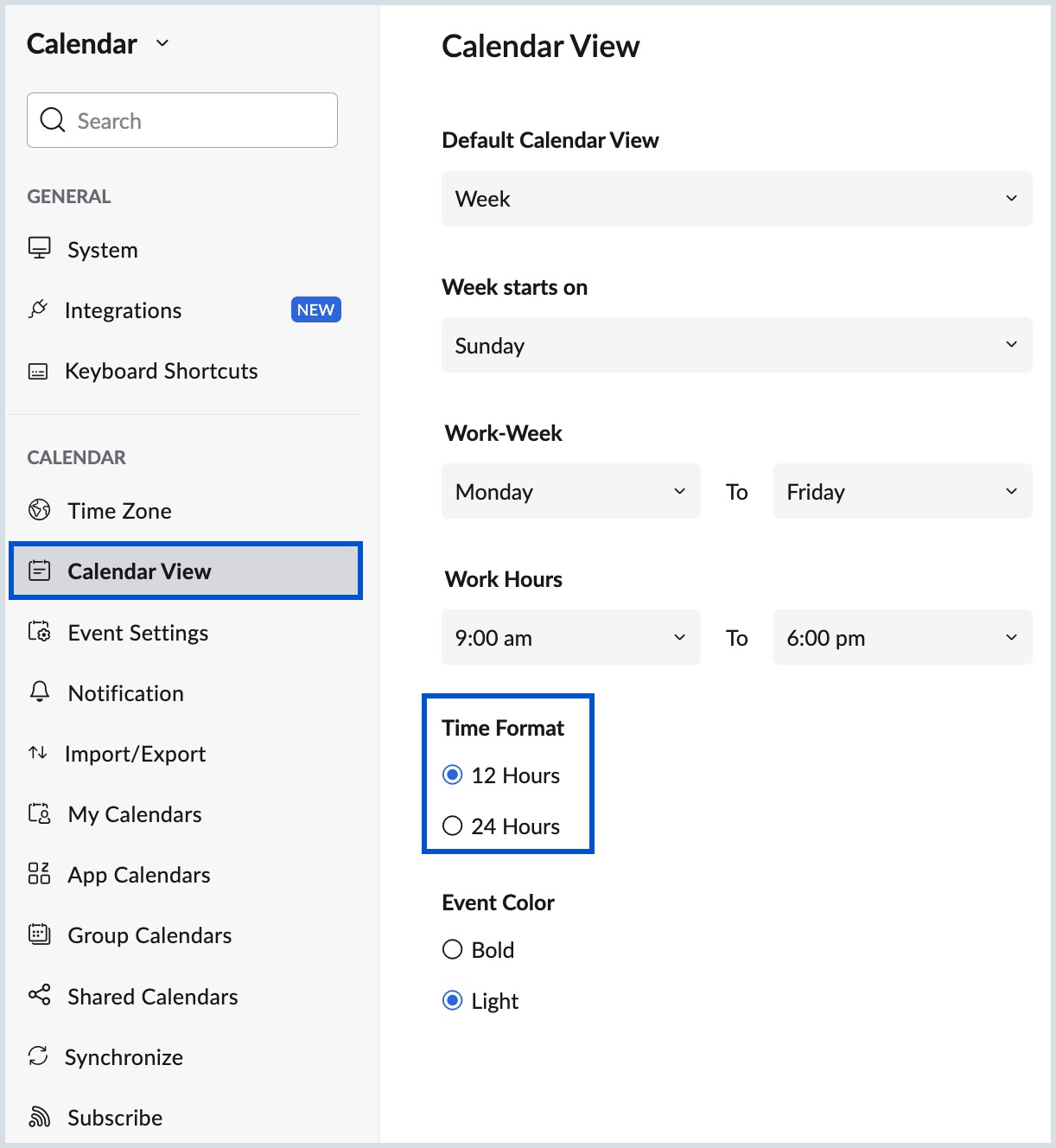The image size is (1056, 1148).
Task: Select the 24 Hours time format
Action: 453,826
